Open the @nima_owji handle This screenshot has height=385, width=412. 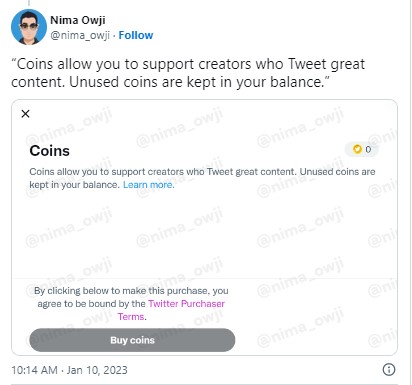(x=80, y=35)
